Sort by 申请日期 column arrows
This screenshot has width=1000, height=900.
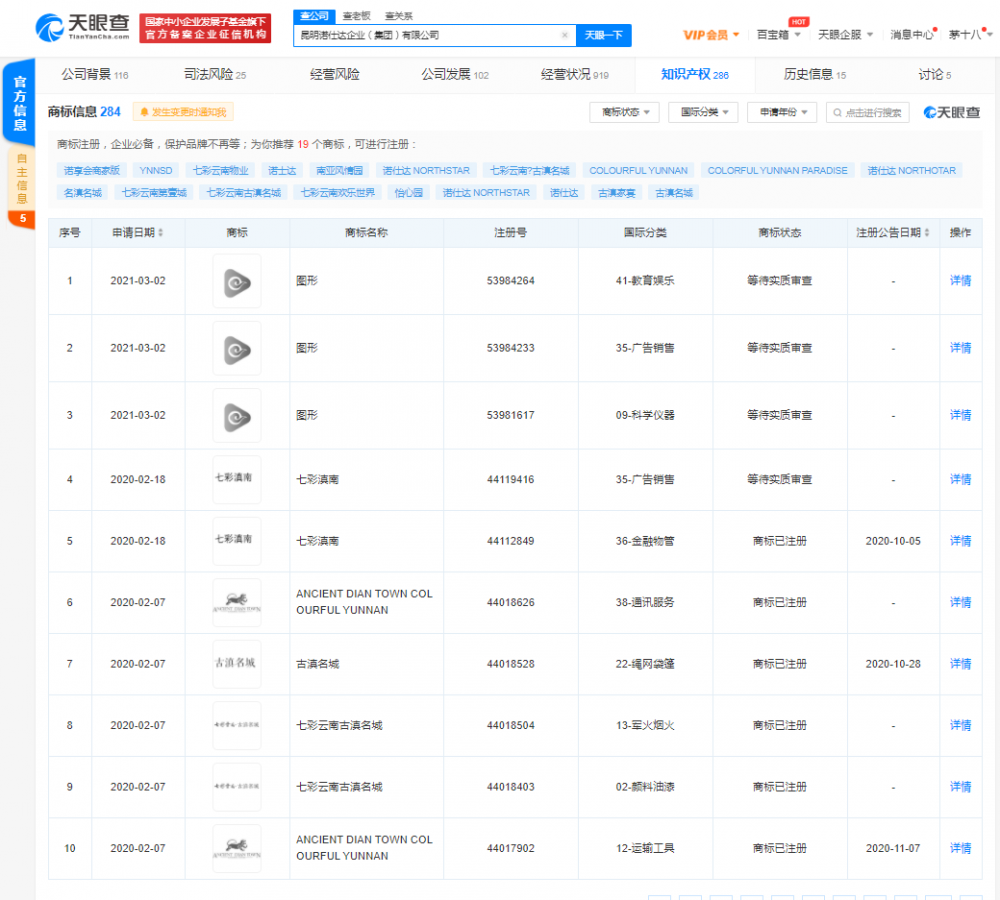point(161,233)
